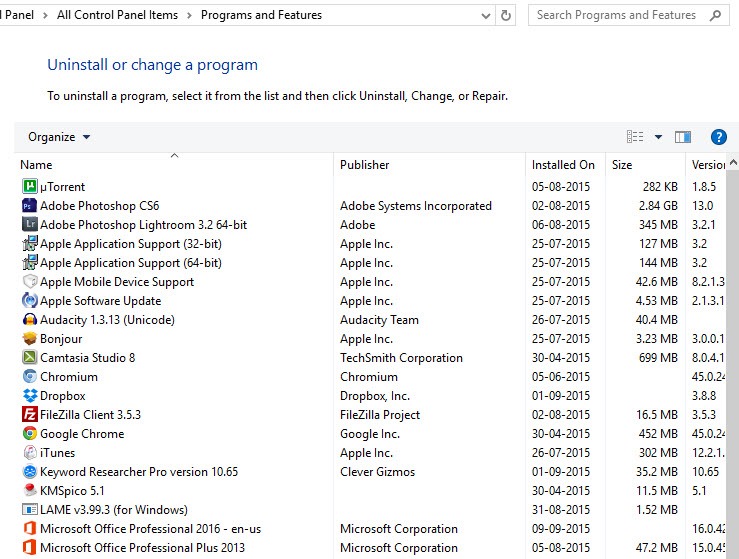Image resolution: width=739 pixels, height=559 pixels.
Task: Sort by the Size column header
Action: pyautogui.click(x=645, y=164)
